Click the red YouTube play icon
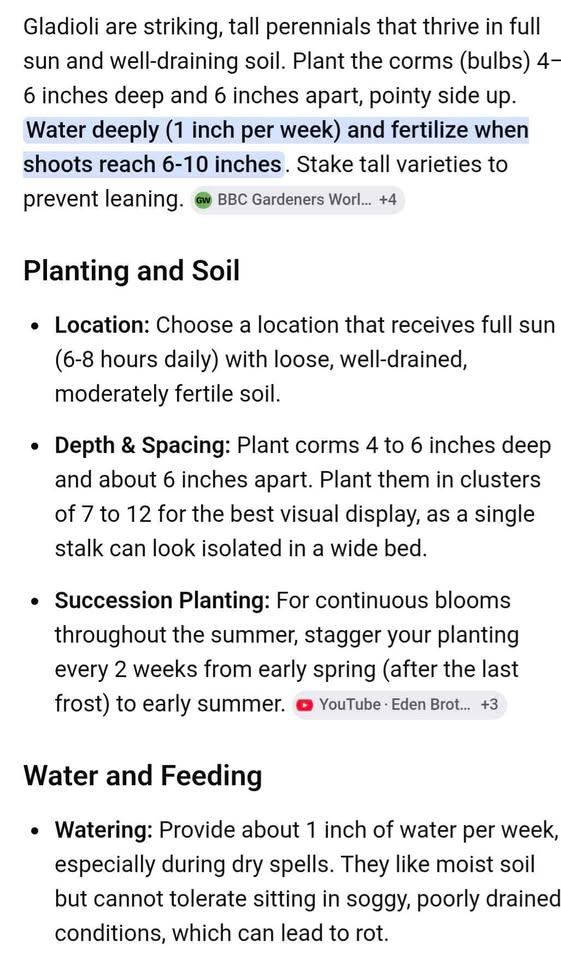561x960 pixels. (304, 705)
